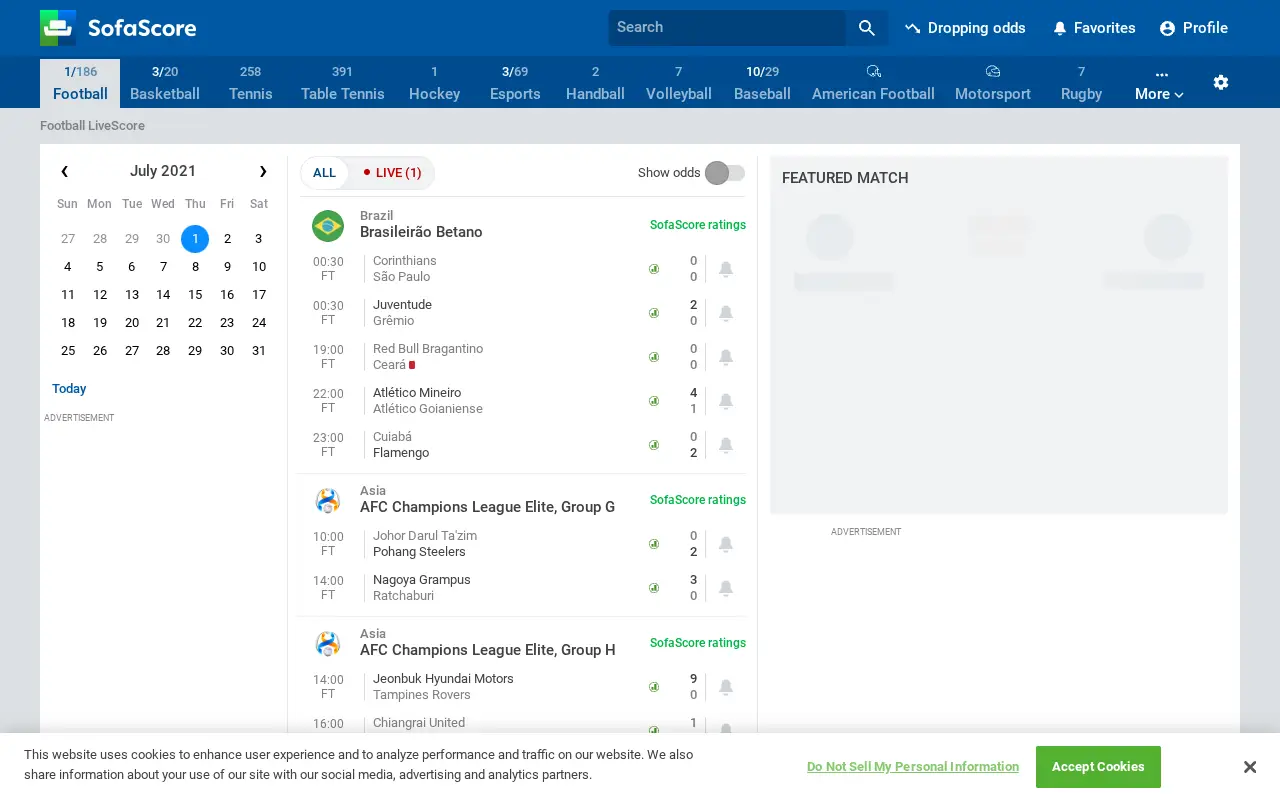The width and height of the screenshot is (1280, 800).
Task: Click bell for Johor Darul Ta'zim match
Action: point(726,544)
